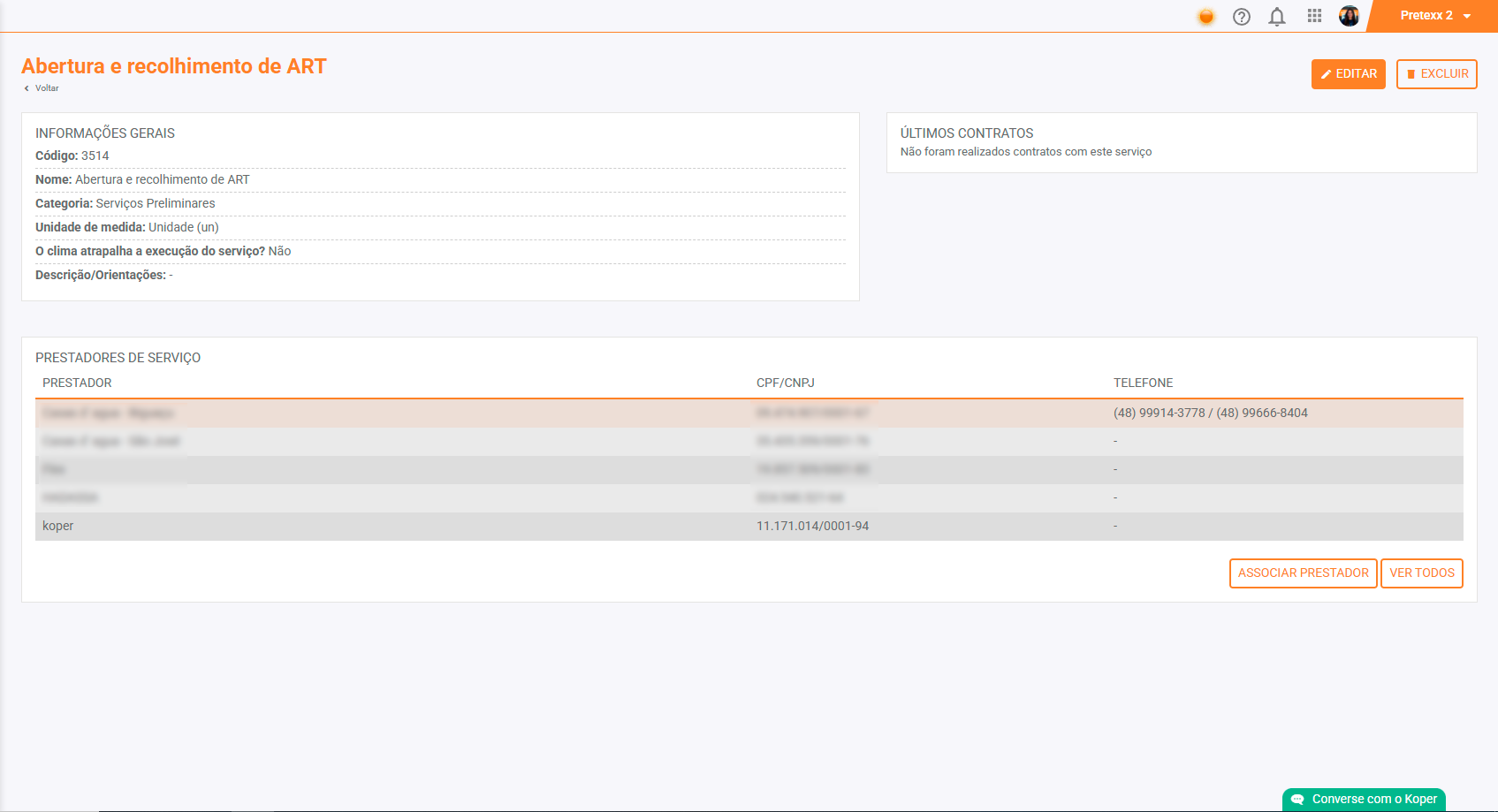
Task: Click the Unidade de medida line
Action: (x=126, y=228)
